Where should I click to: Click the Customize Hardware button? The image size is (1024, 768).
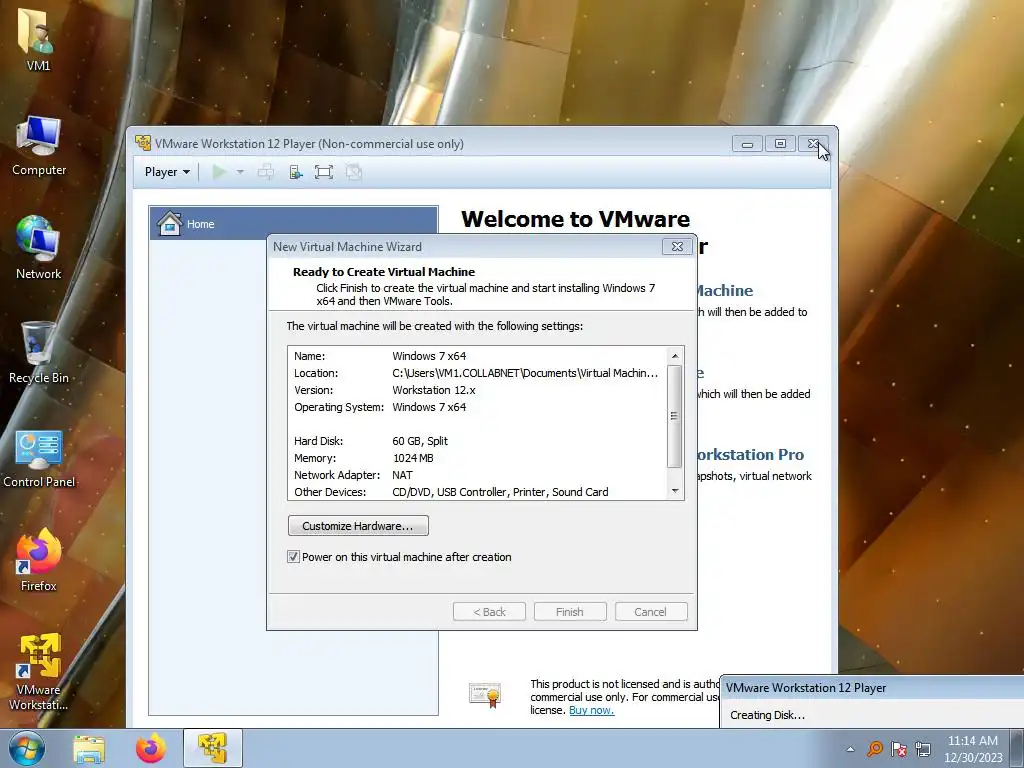358,526
